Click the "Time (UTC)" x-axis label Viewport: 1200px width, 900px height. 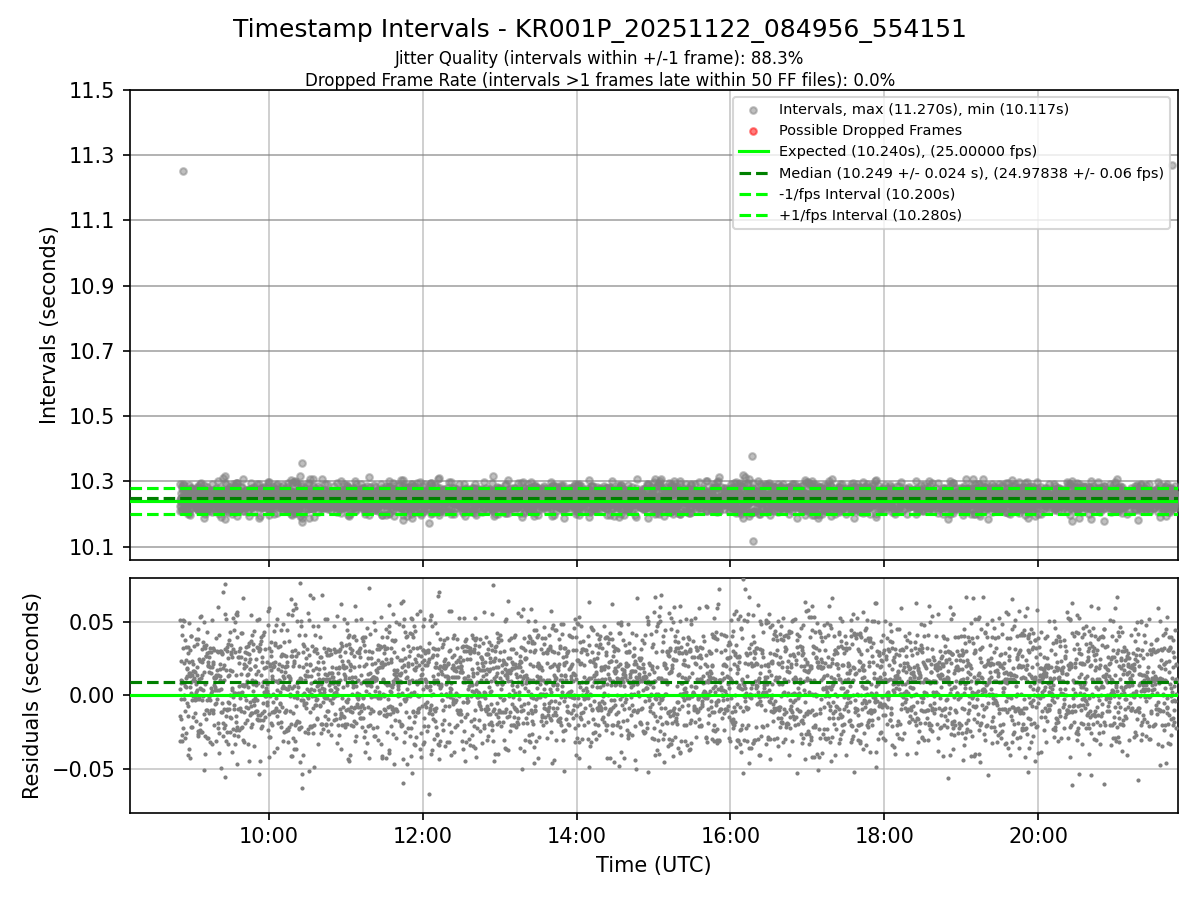[653, 865]
